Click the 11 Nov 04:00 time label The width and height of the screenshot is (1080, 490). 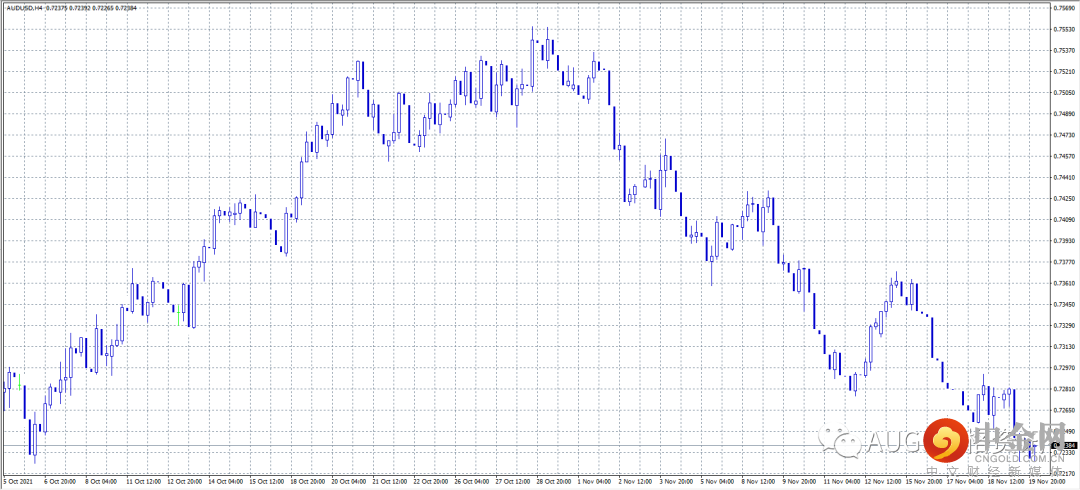click(843, 482)
